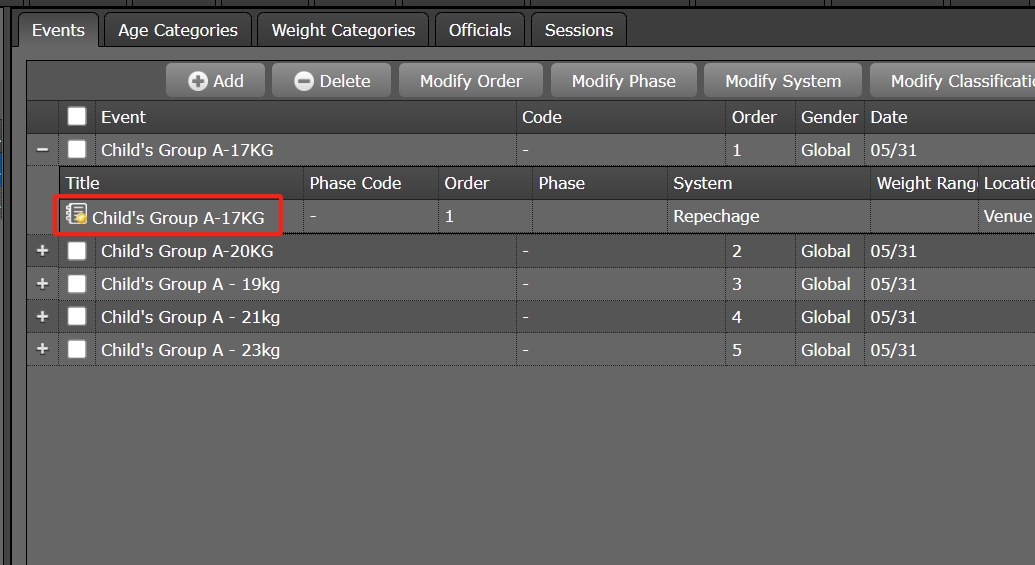
Task: Check the Child's Group A-17KG event checkbox
Action: pos(77,150)
